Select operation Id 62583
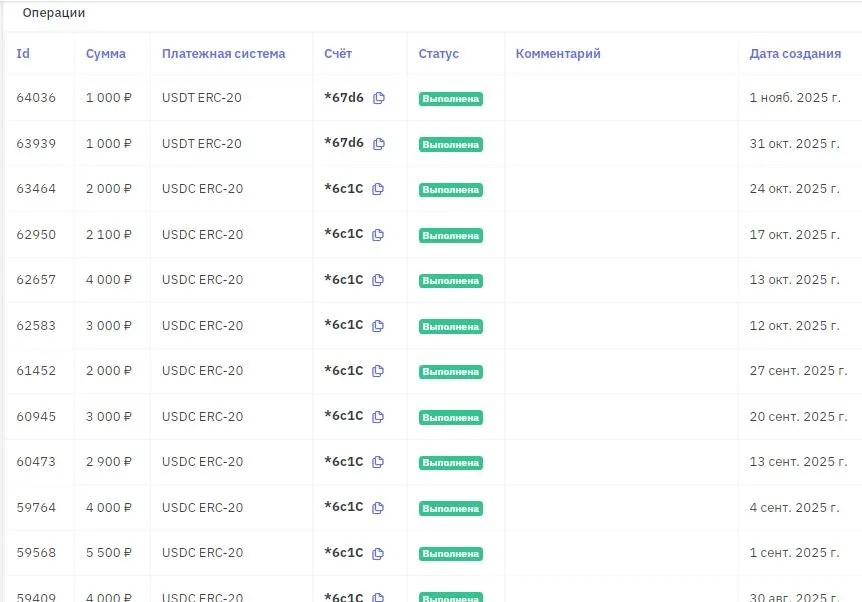 click(x=36, y=325)
